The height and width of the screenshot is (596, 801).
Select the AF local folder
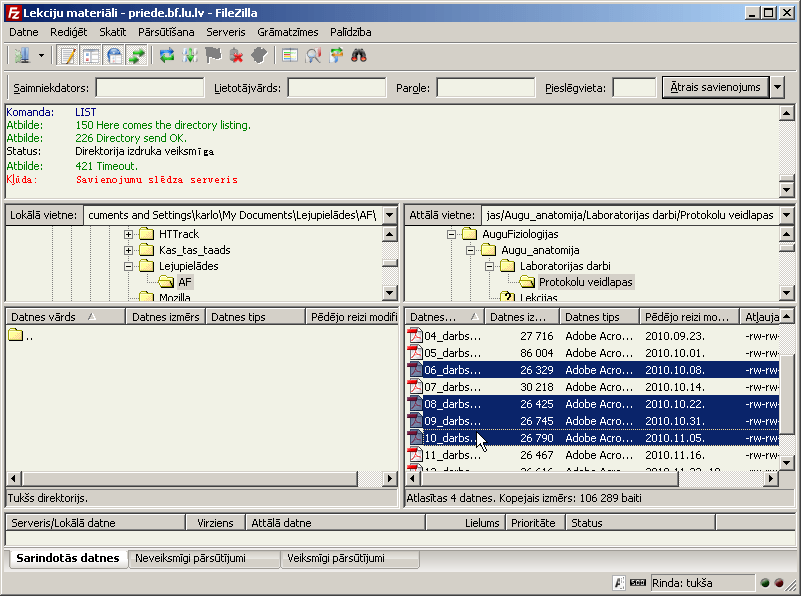coord(184,282)
